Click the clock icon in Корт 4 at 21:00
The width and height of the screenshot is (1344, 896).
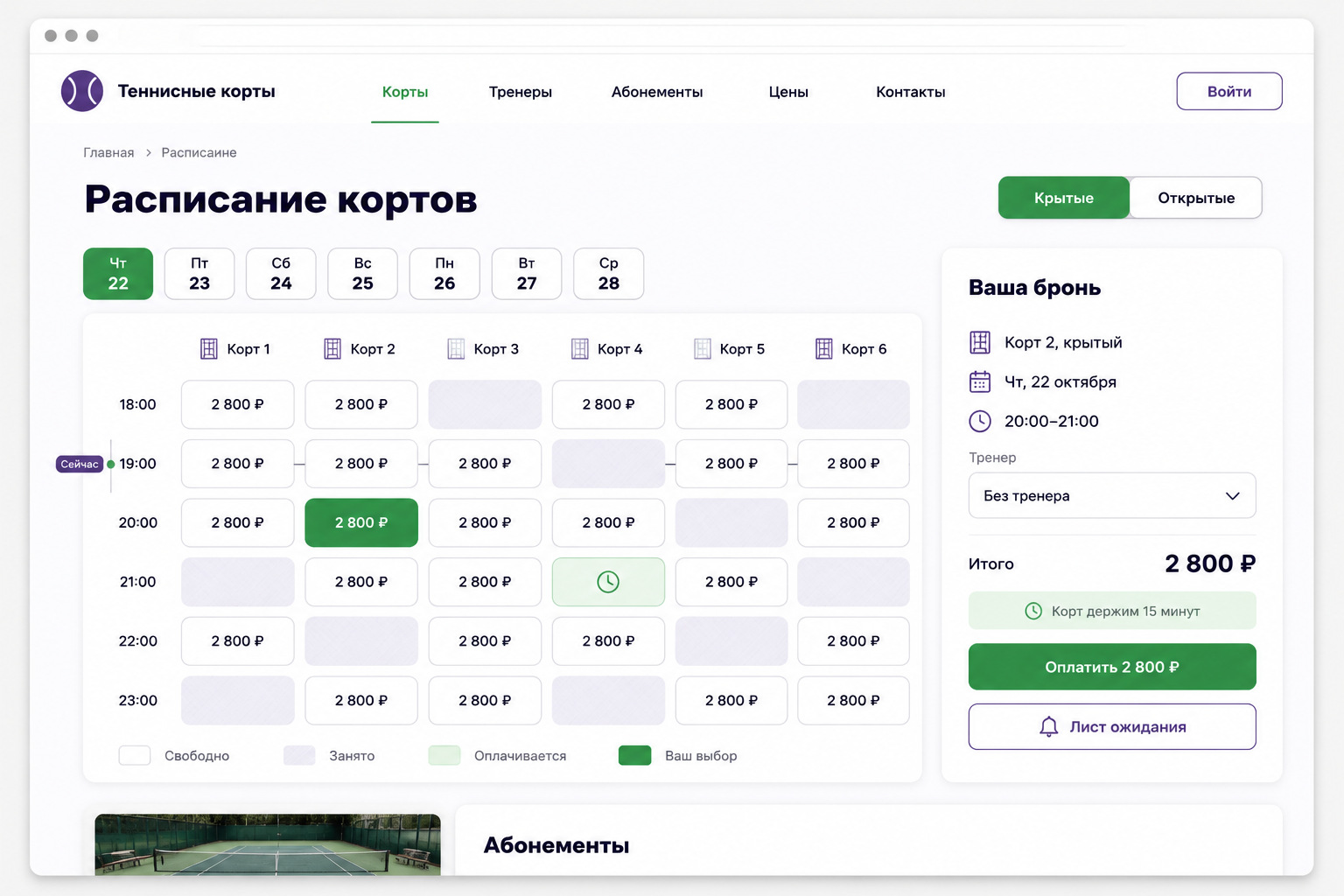[x=608, y=582]
